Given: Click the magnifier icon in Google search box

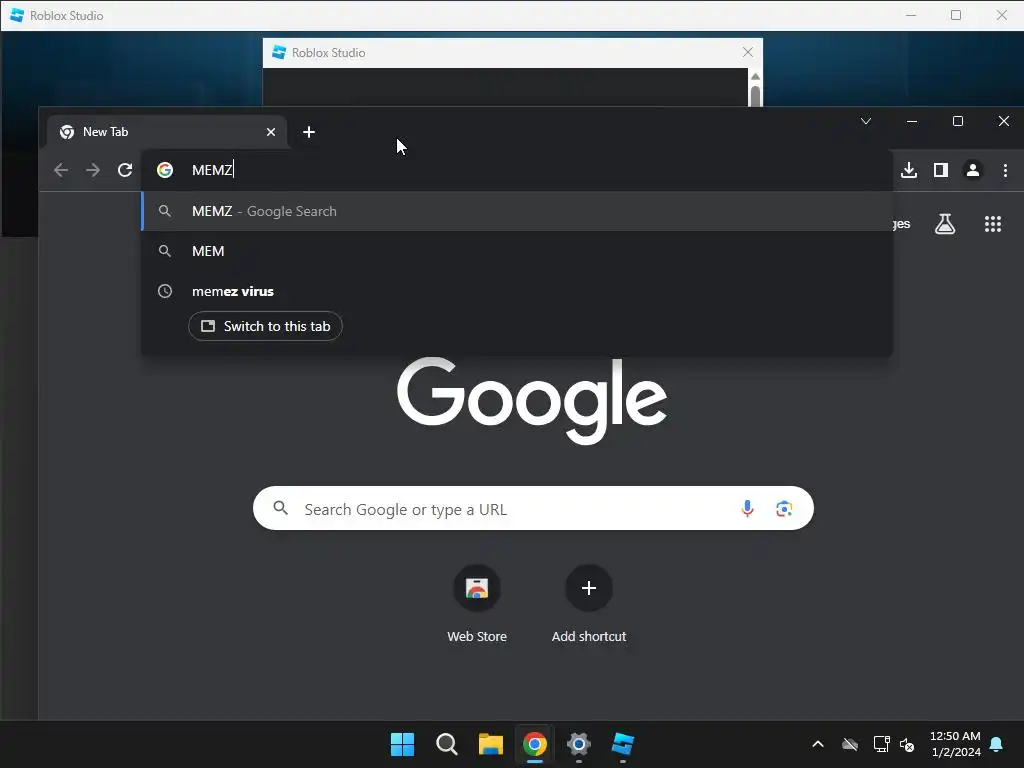Looking at the screenshot, I should coord(280,507).
